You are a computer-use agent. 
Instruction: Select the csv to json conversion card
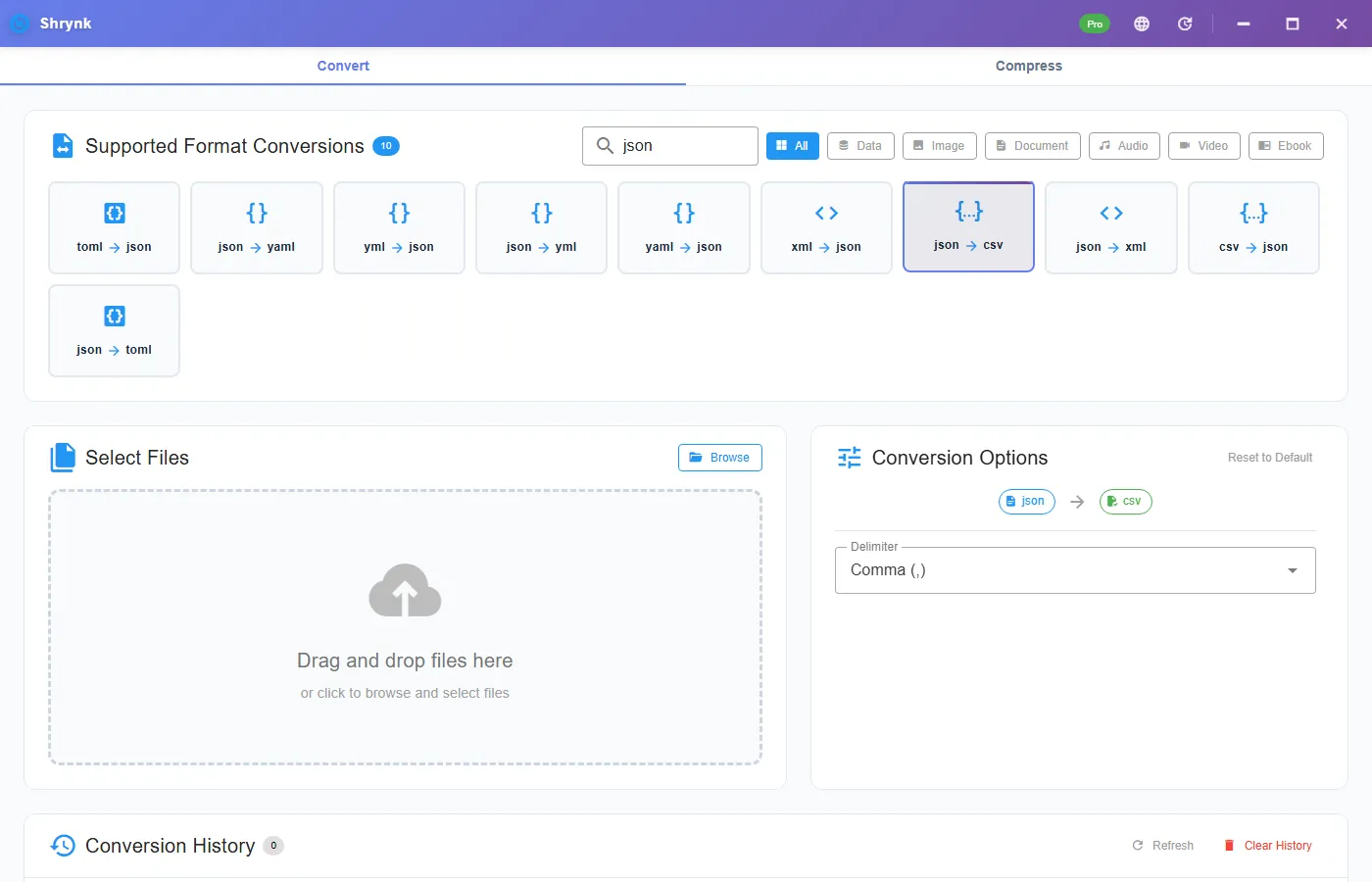[x=1253, y=227]
